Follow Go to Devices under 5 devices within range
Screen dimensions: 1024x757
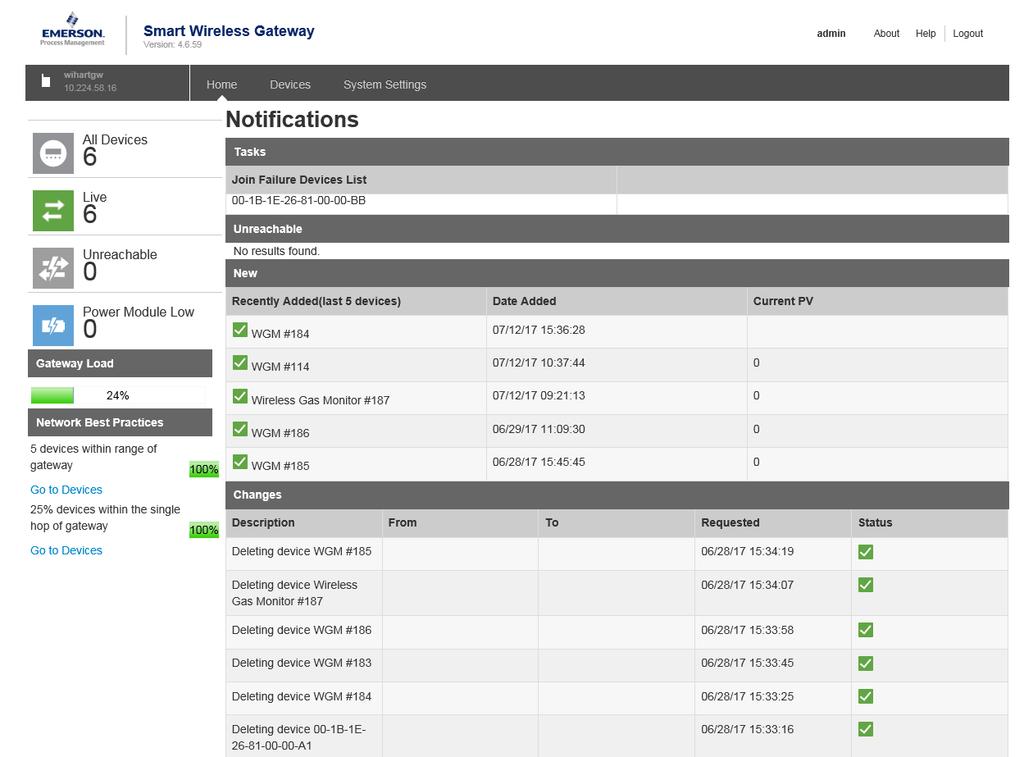[x=66, y=490]
